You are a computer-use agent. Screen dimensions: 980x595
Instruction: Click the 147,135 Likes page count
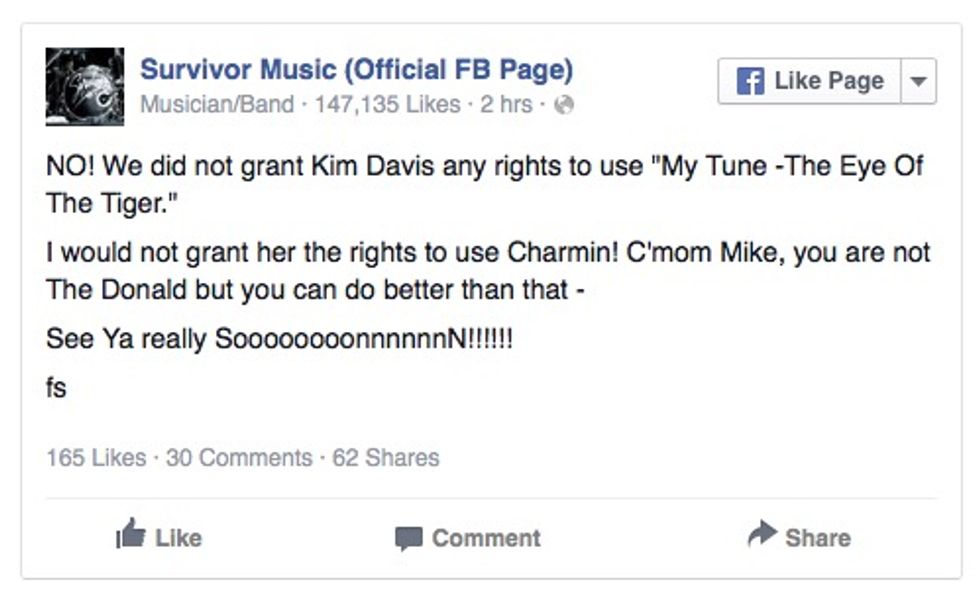click(387, 105)
